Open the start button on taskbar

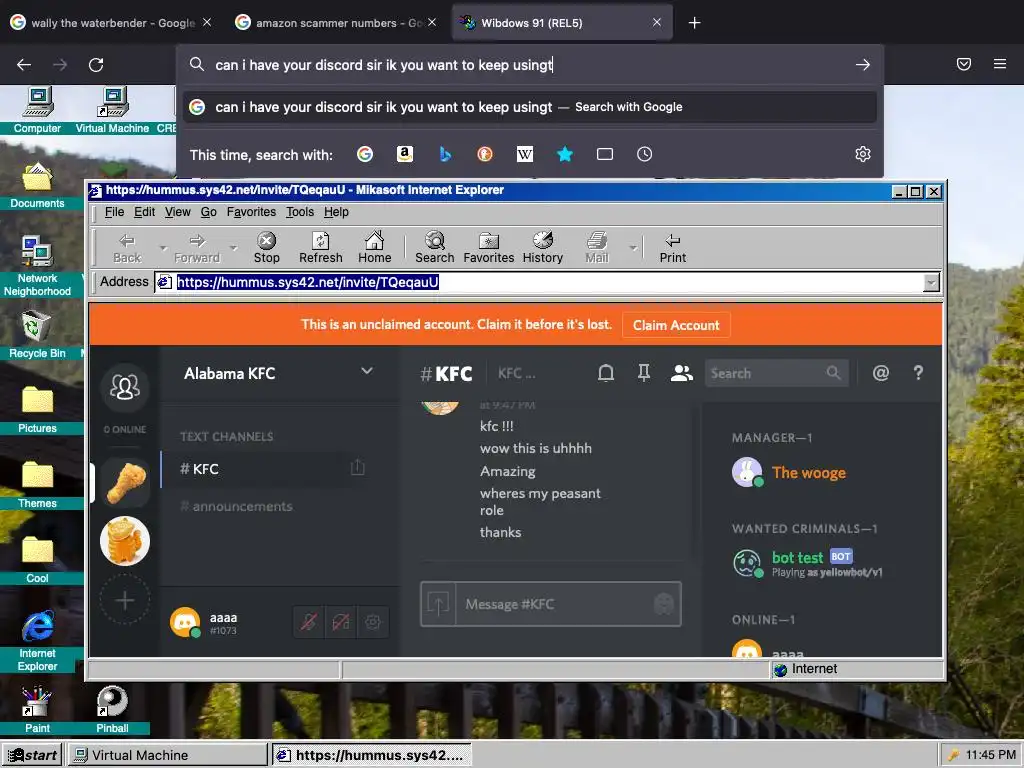pos(32,755)
